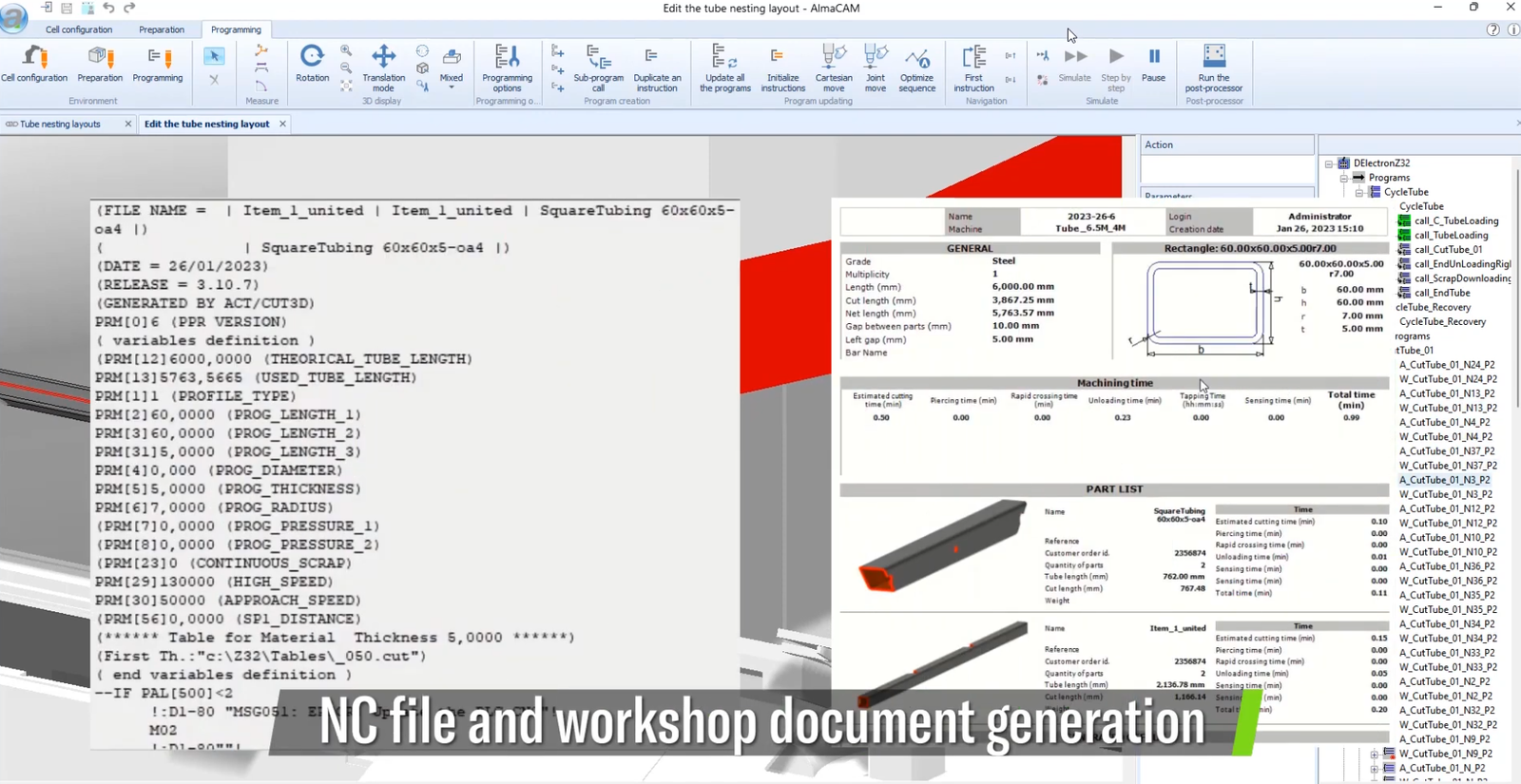Activate Translation mode
The height and width of the screenshot is (784, 1521).
click(x=383, y=68)
